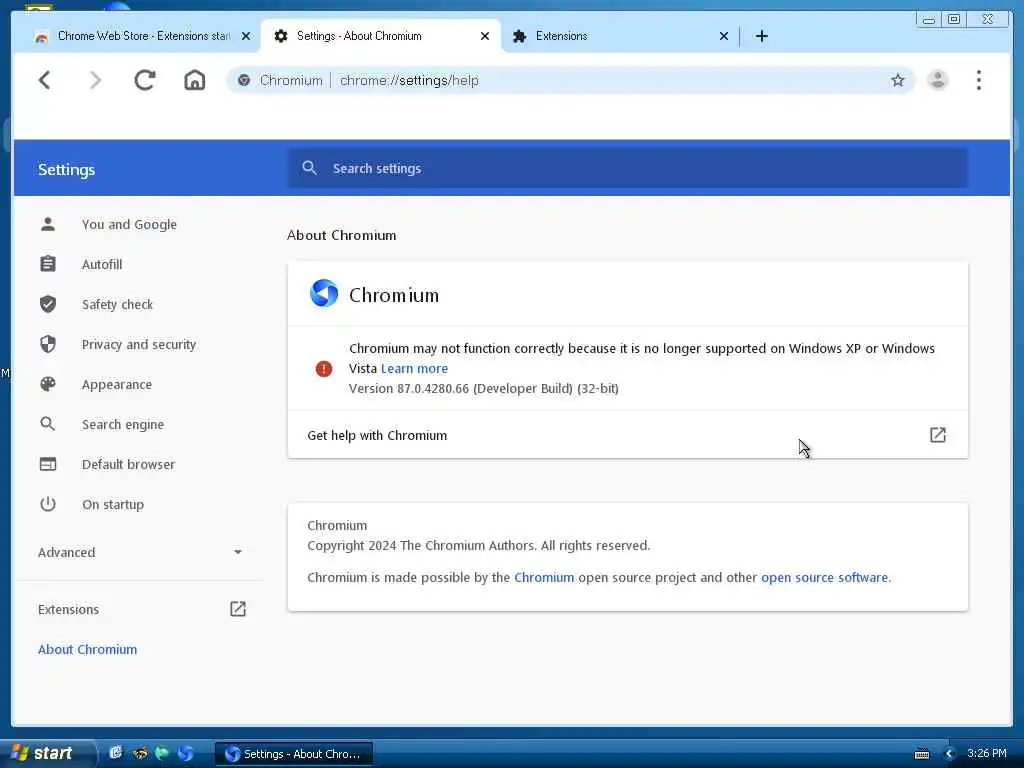Click the first quick launch icon

[x=116, y=753]
